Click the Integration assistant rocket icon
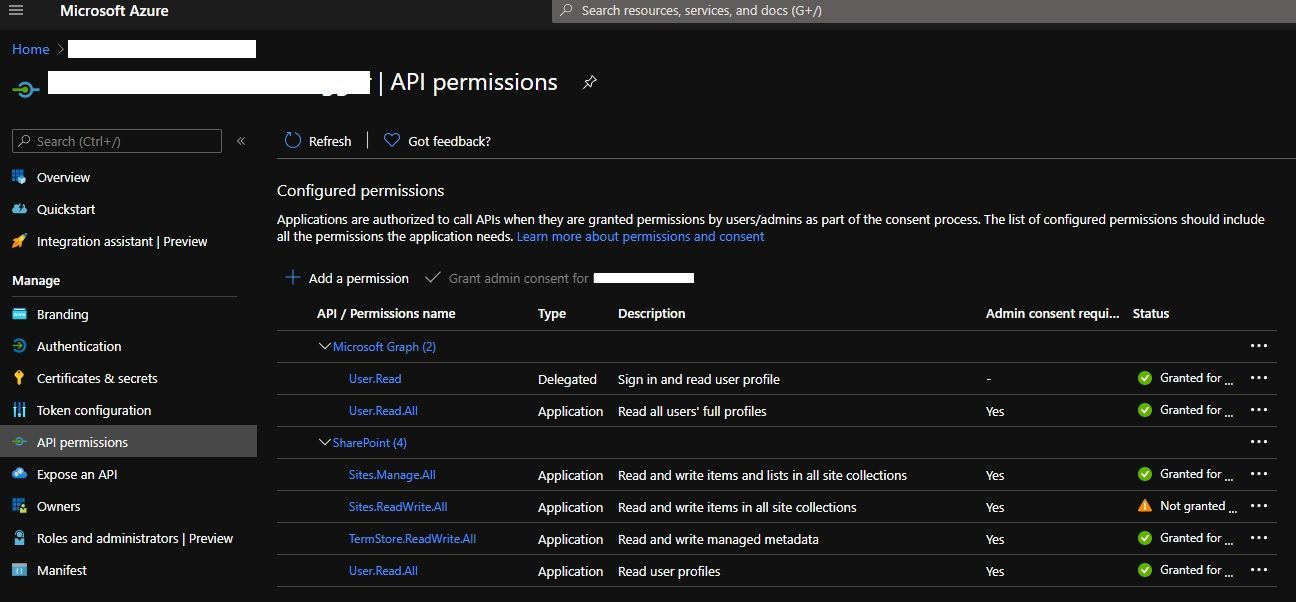The width and height of the screenshot is (1296, 602). pyautogui.click(x=19, y=241)
